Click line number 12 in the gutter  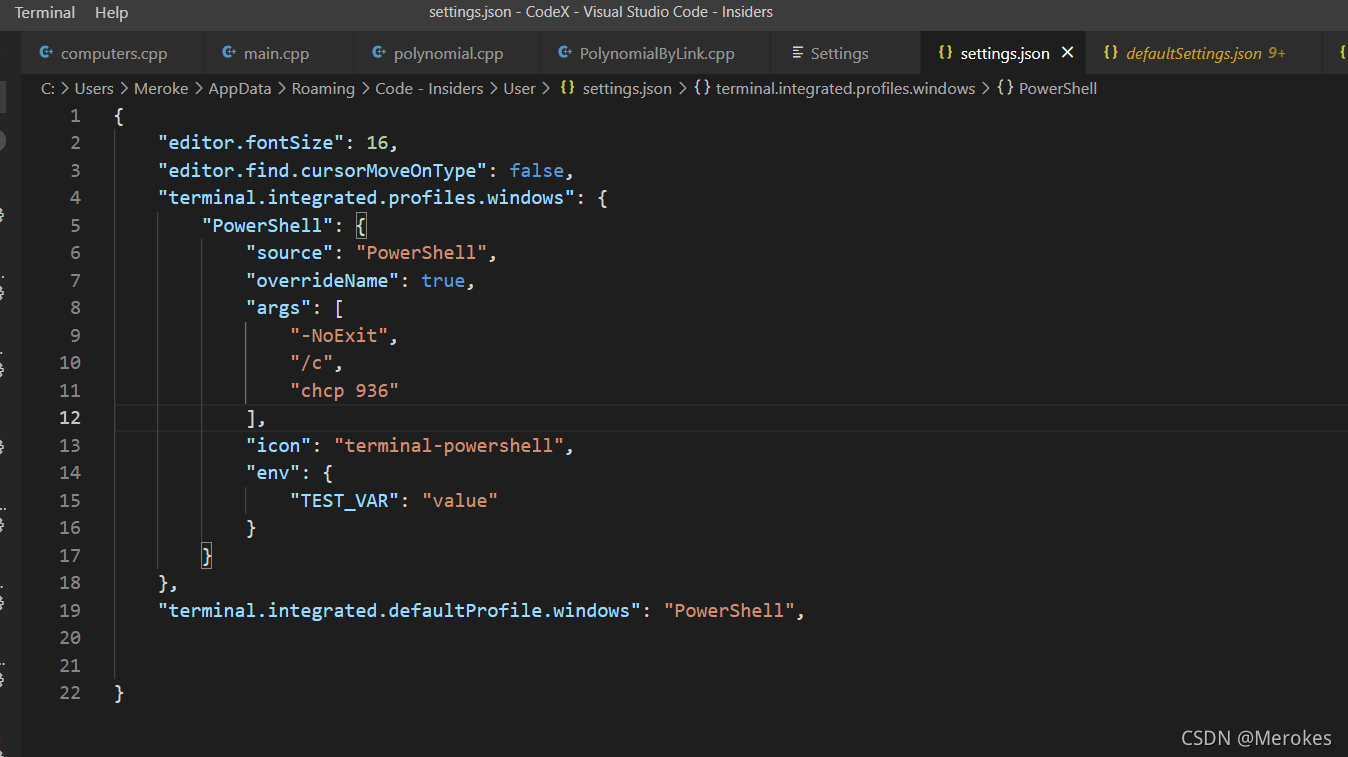(x=70, y=418)
